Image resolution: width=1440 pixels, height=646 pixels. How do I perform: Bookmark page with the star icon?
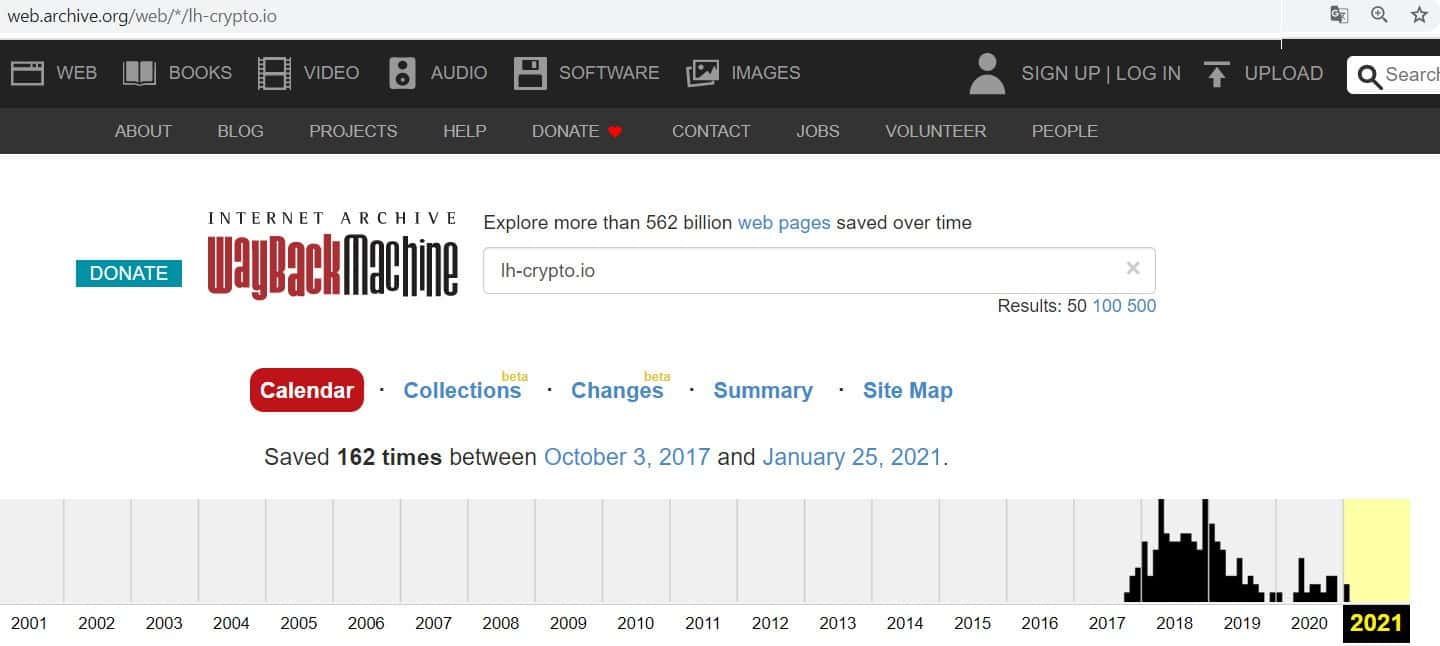[x=1419, y=15]
